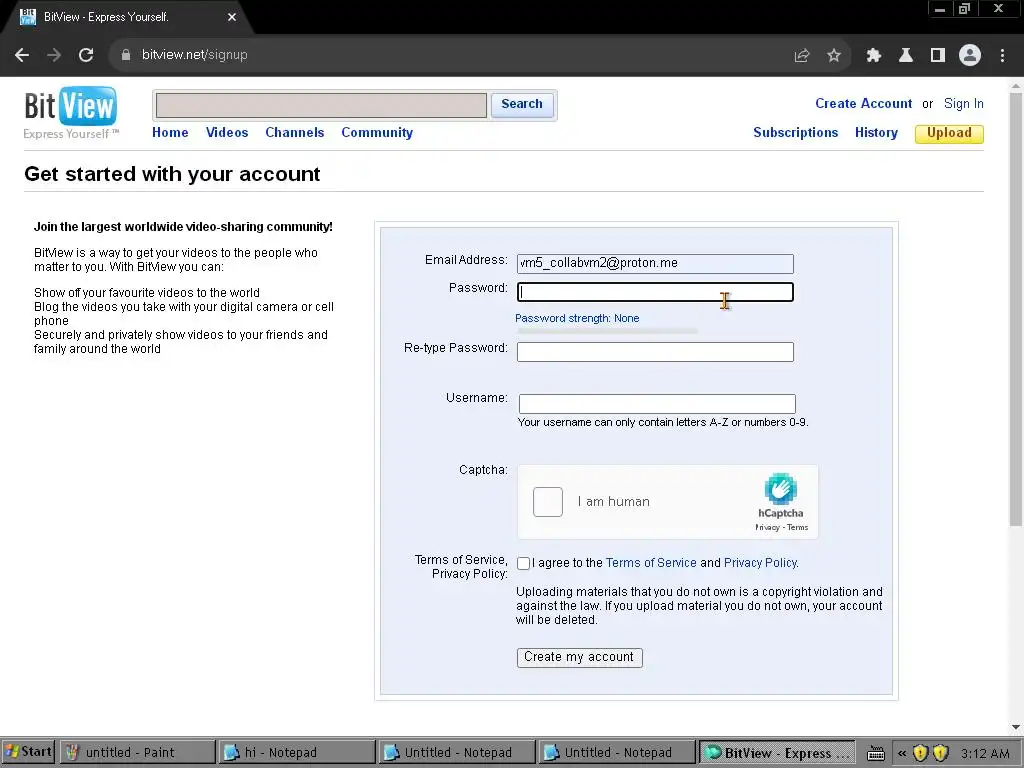Click the Create Account link
Viewport: 1024px width, 768px height.
[x=863, y=104]
